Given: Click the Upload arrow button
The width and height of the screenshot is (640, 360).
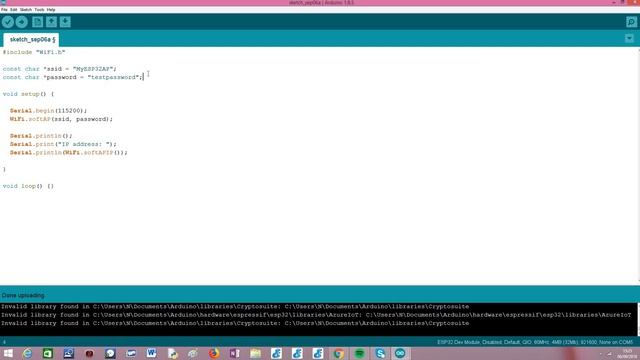Looking at the screenshot, I should point(22,22).
